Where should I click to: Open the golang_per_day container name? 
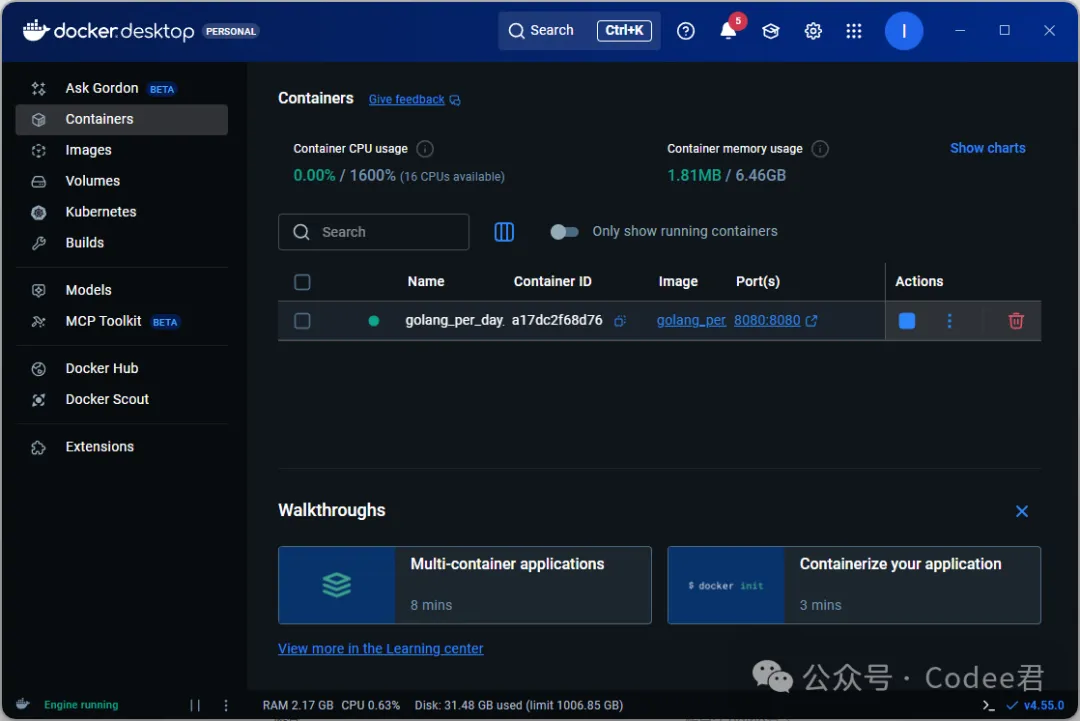(x=455, y=320)
